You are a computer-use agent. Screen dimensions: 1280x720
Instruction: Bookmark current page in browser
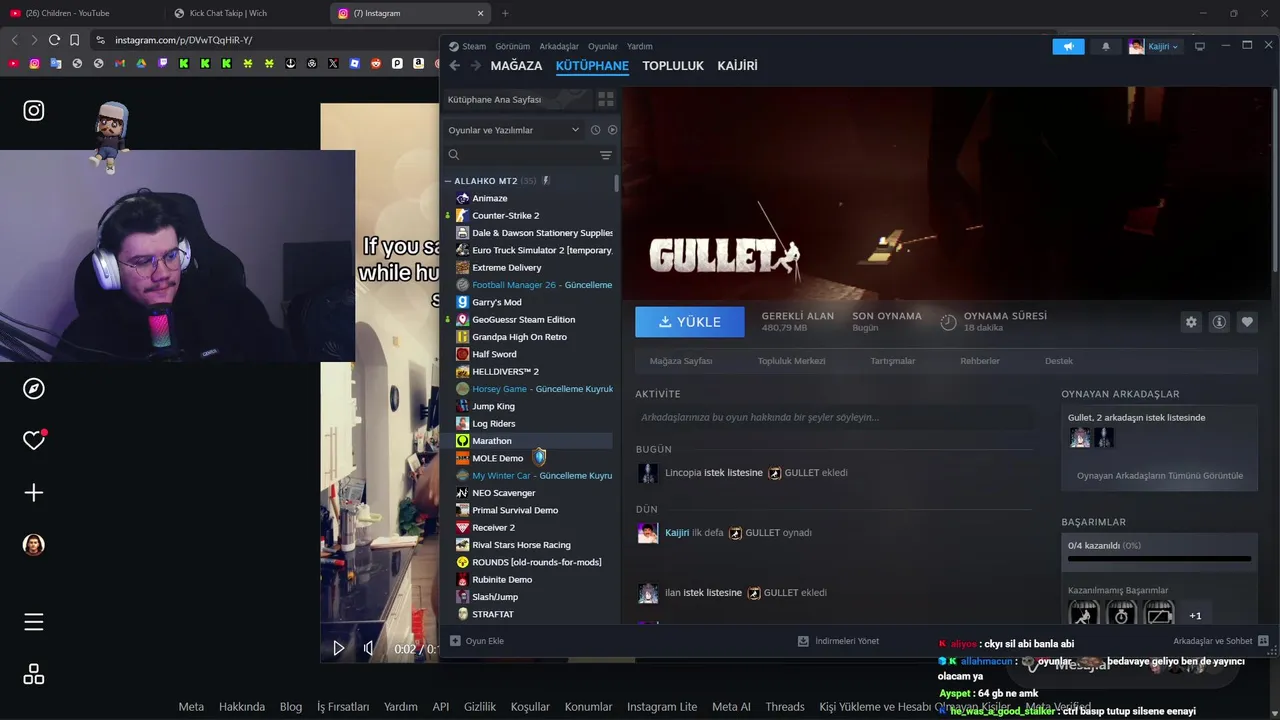point(74,40)
